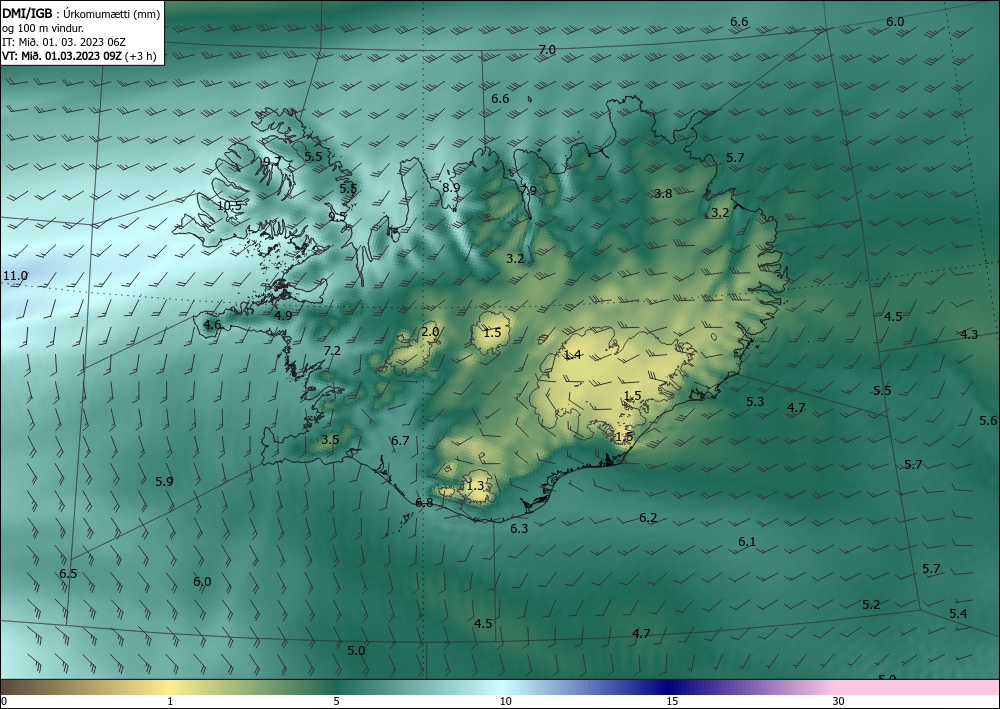Click the colorbar label 15
Screen dimensions: 1000x709
click(672, 701)
